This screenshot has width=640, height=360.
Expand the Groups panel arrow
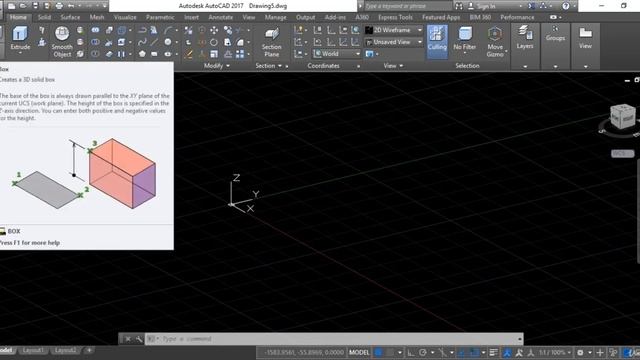pyautogui.click(x=555, y=66)
